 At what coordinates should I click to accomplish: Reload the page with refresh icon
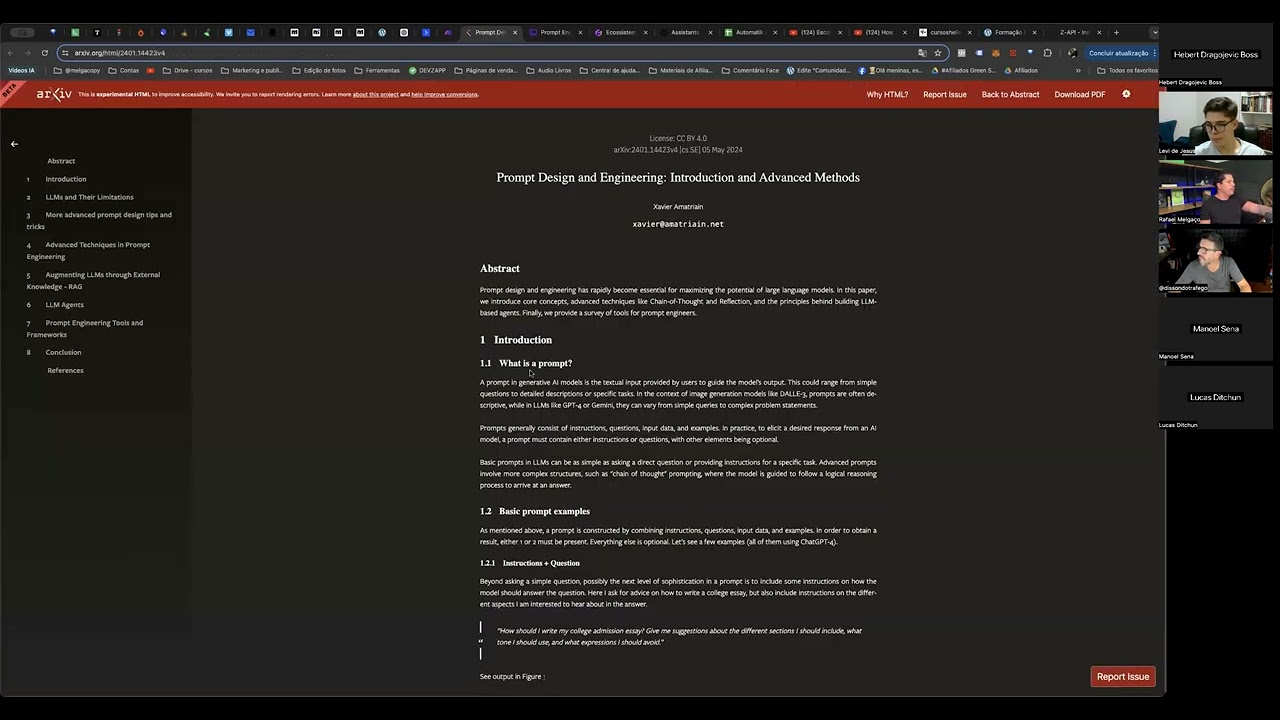pos(45,53)
